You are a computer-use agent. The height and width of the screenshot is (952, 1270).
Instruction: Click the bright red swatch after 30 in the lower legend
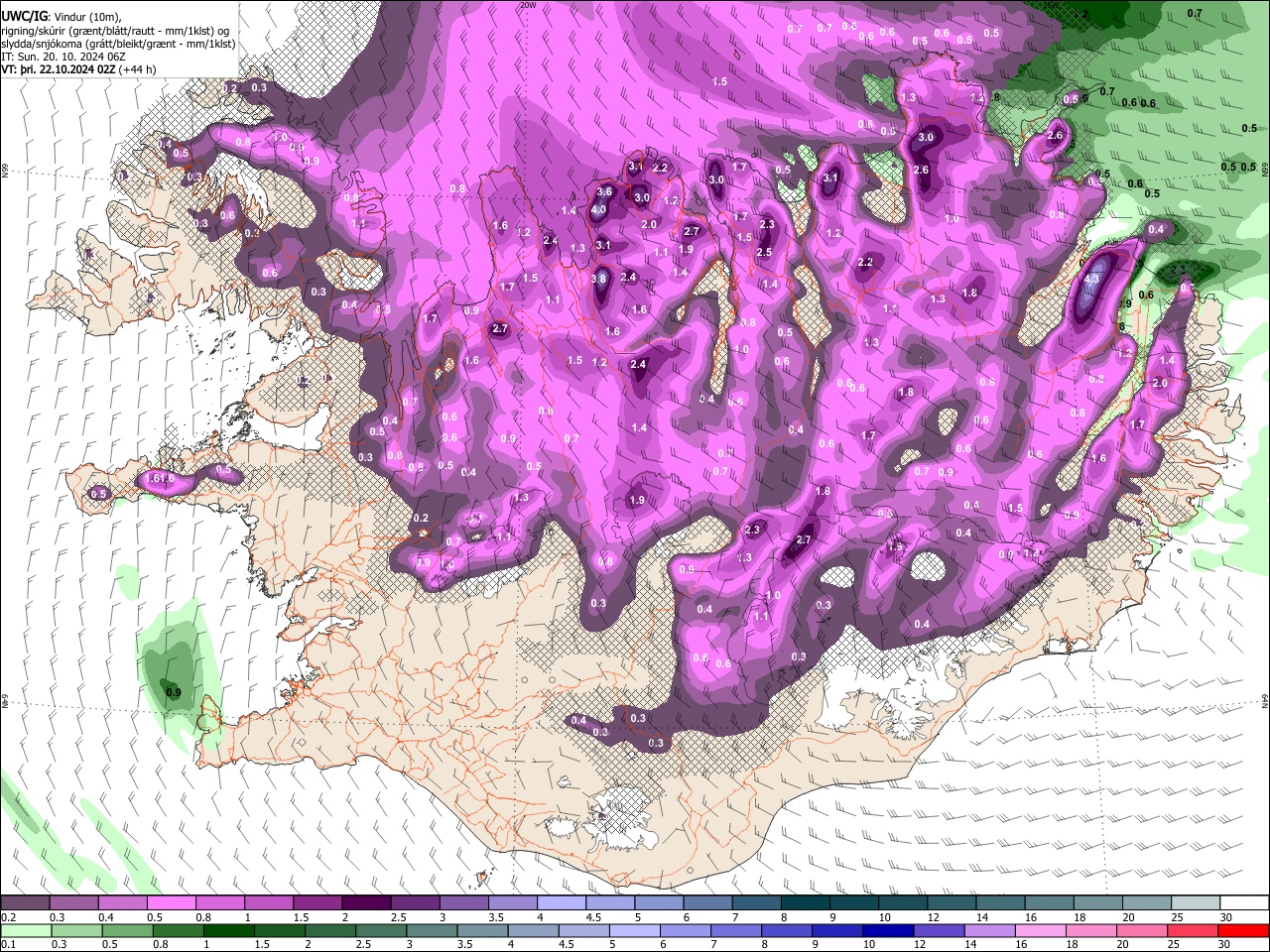[x=1243, y=930]
